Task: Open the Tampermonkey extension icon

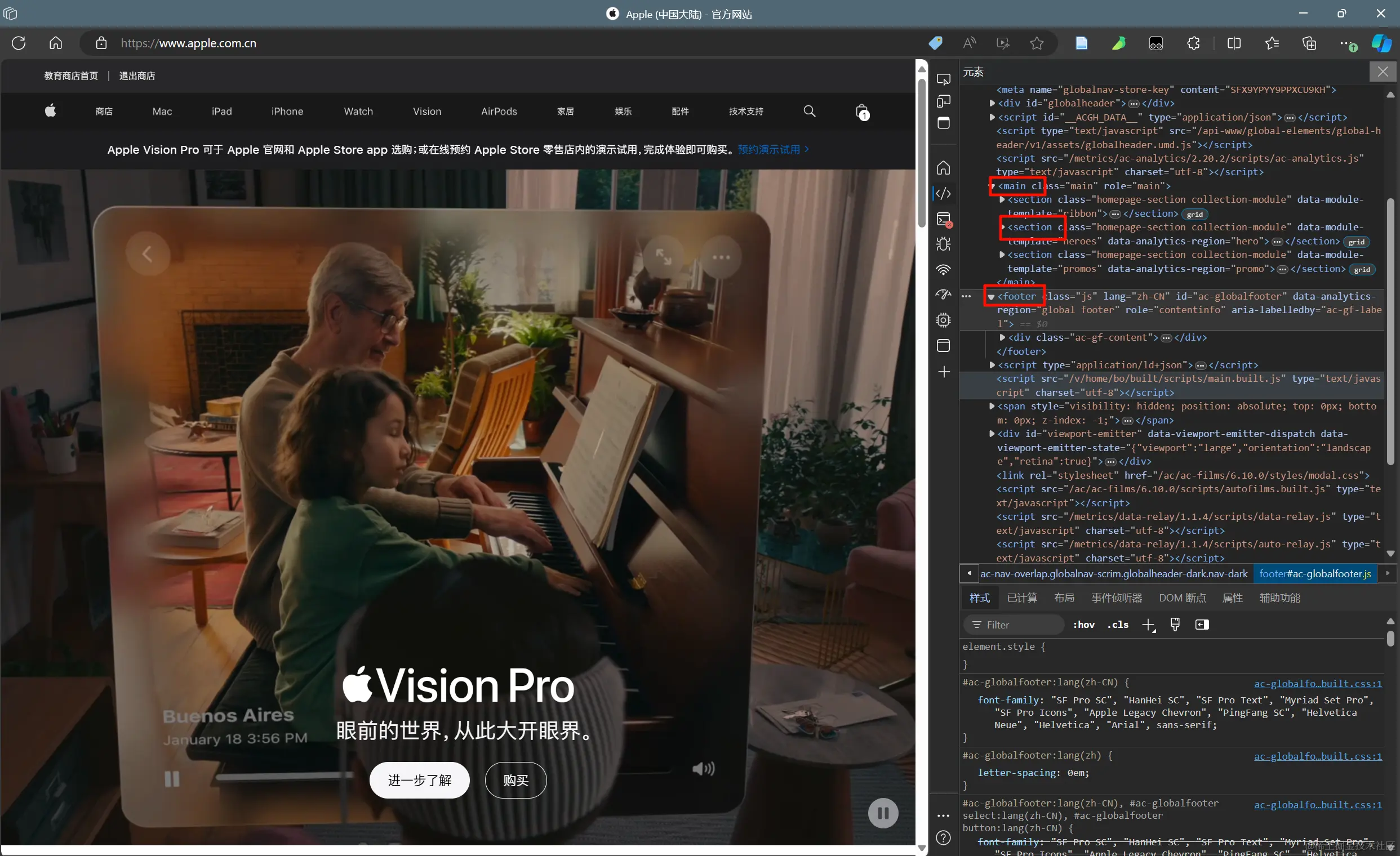Action: tap(1155, 43)
